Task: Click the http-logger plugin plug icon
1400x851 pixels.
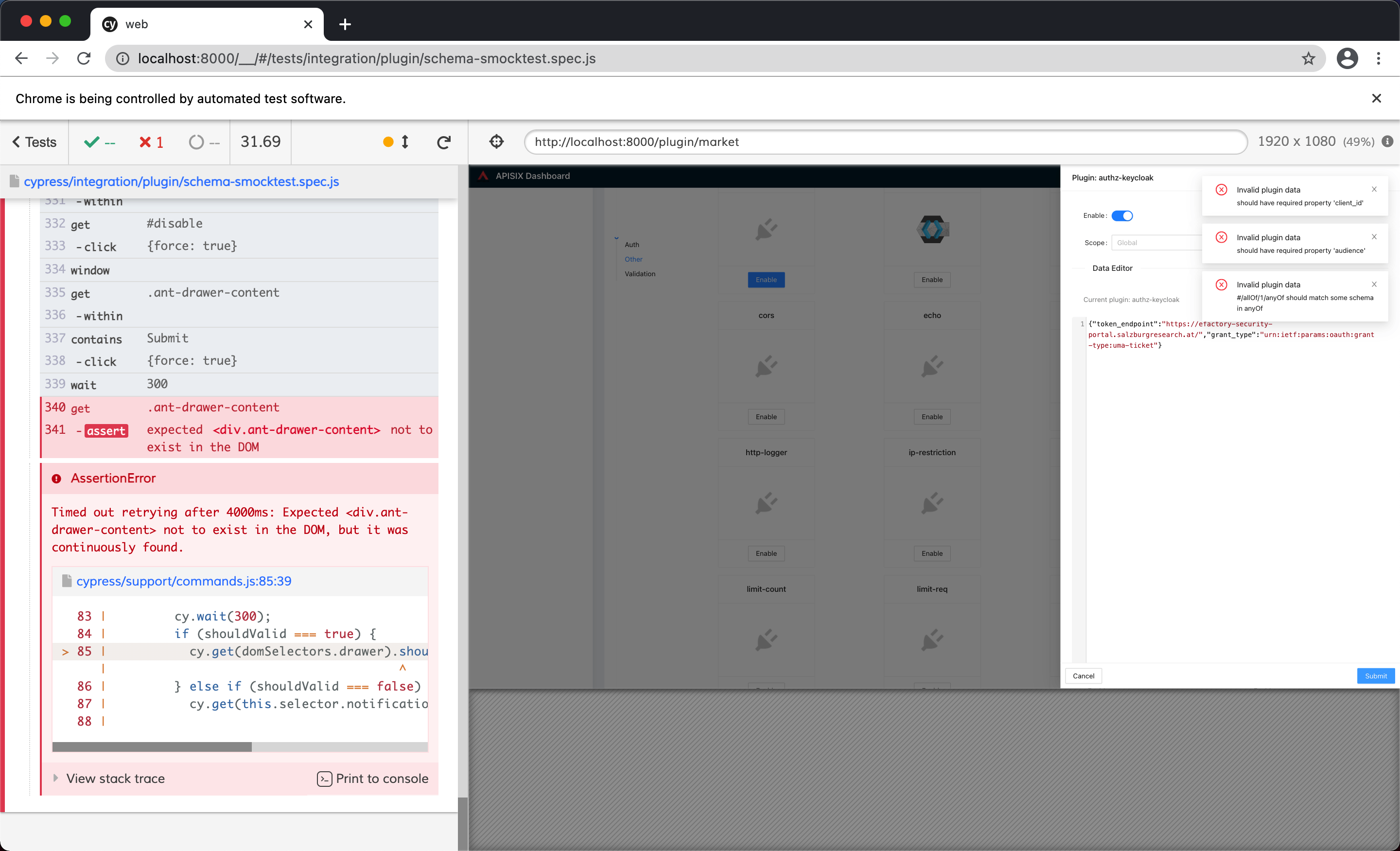Action: pos(766,503)
